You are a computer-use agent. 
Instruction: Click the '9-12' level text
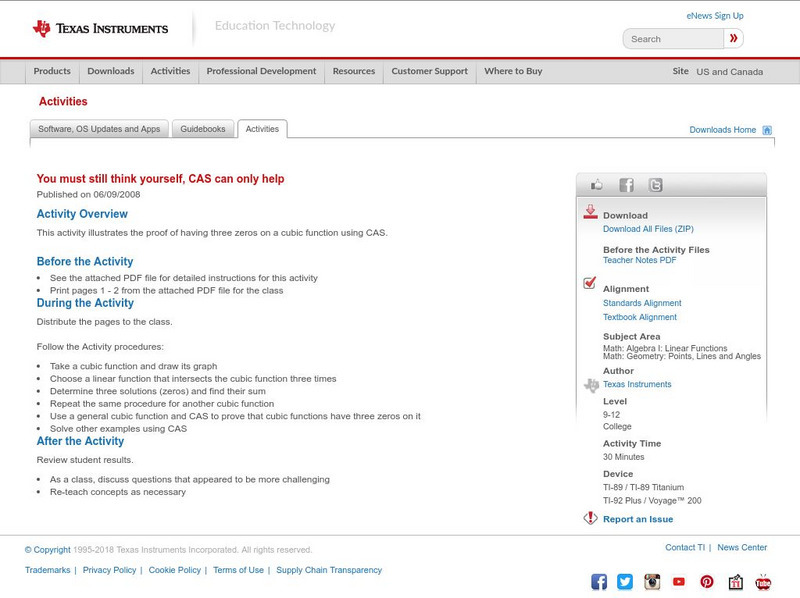click(611, 415)
